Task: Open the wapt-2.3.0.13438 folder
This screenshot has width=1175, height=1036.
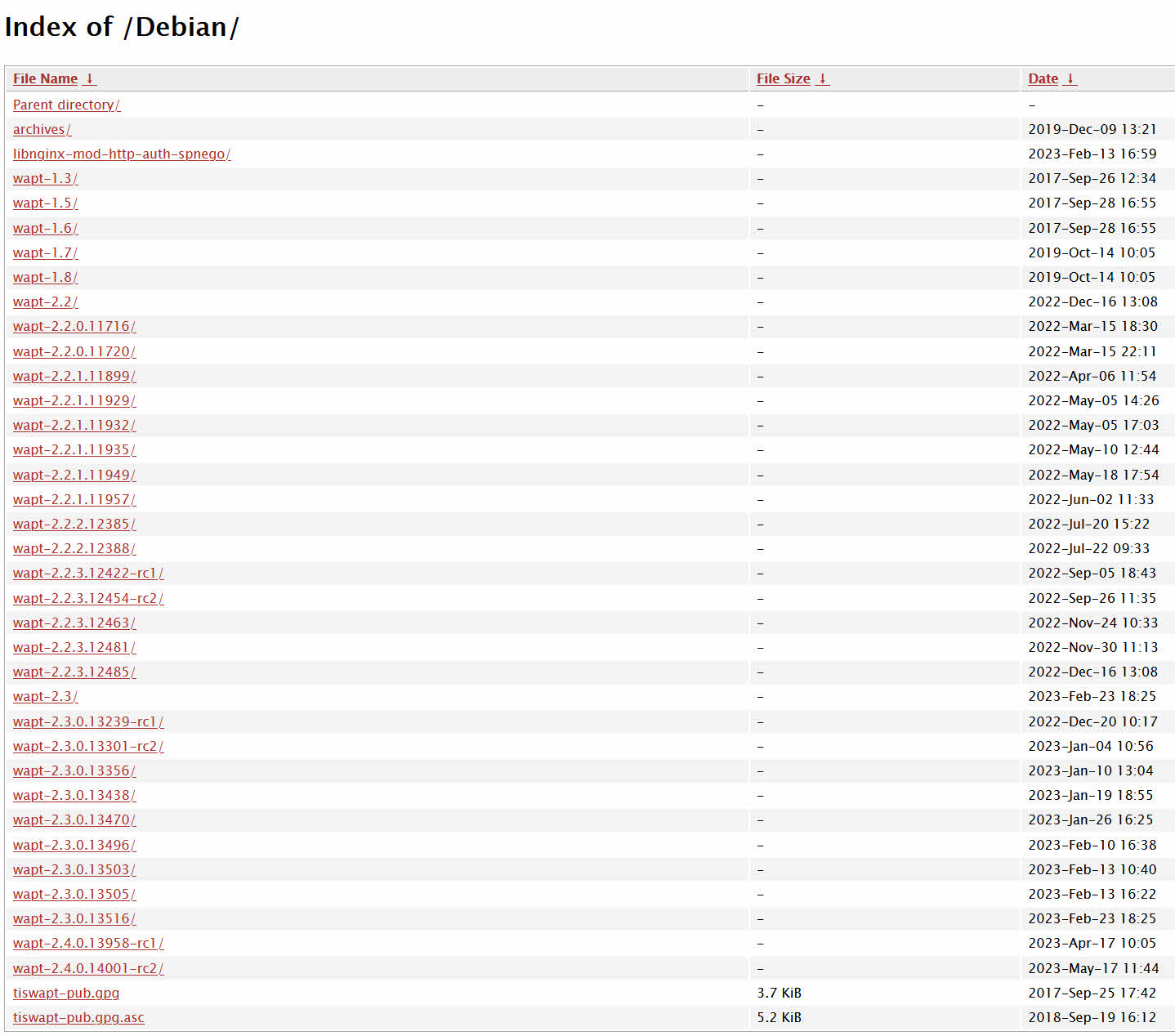Action: (x=74, y=795)
